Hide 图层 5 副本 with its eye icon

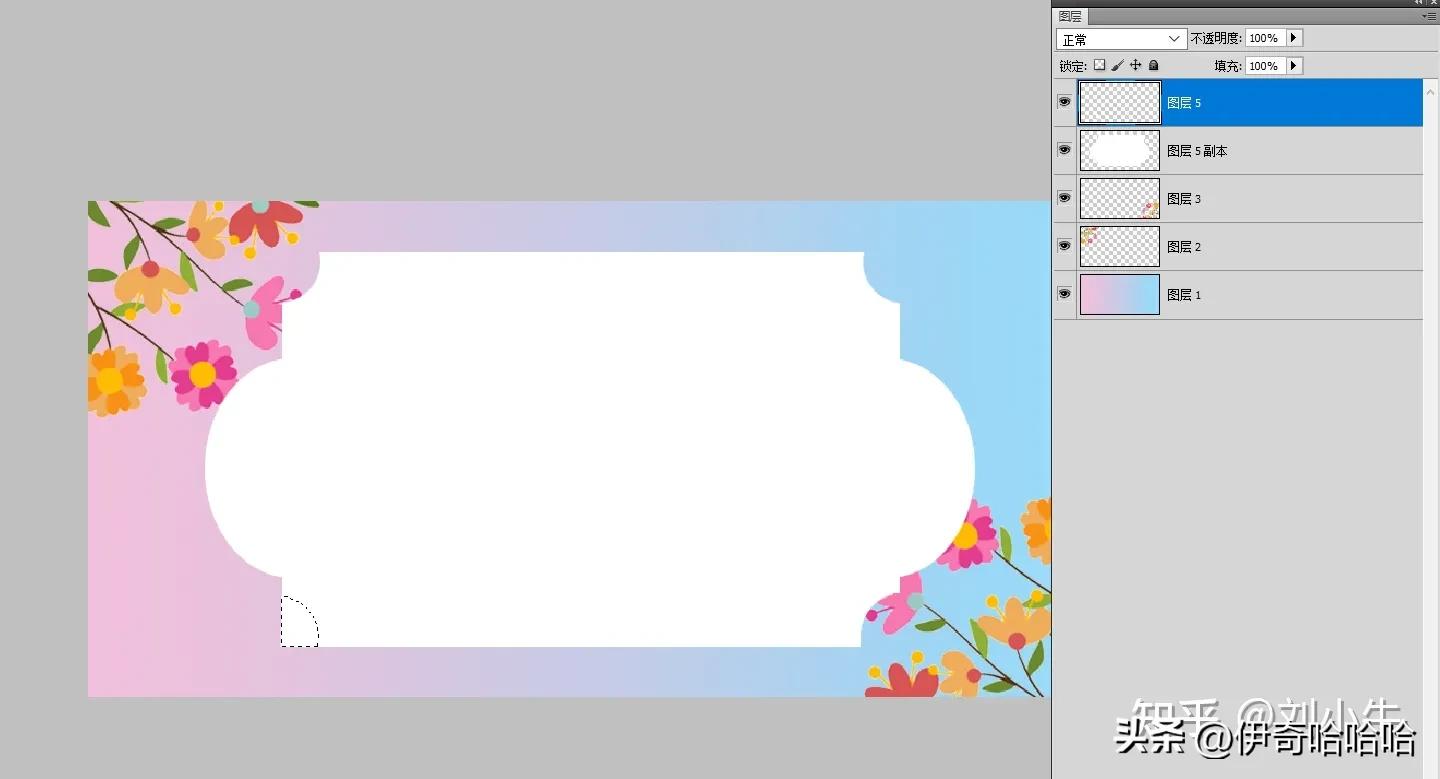coord(1064,150)
